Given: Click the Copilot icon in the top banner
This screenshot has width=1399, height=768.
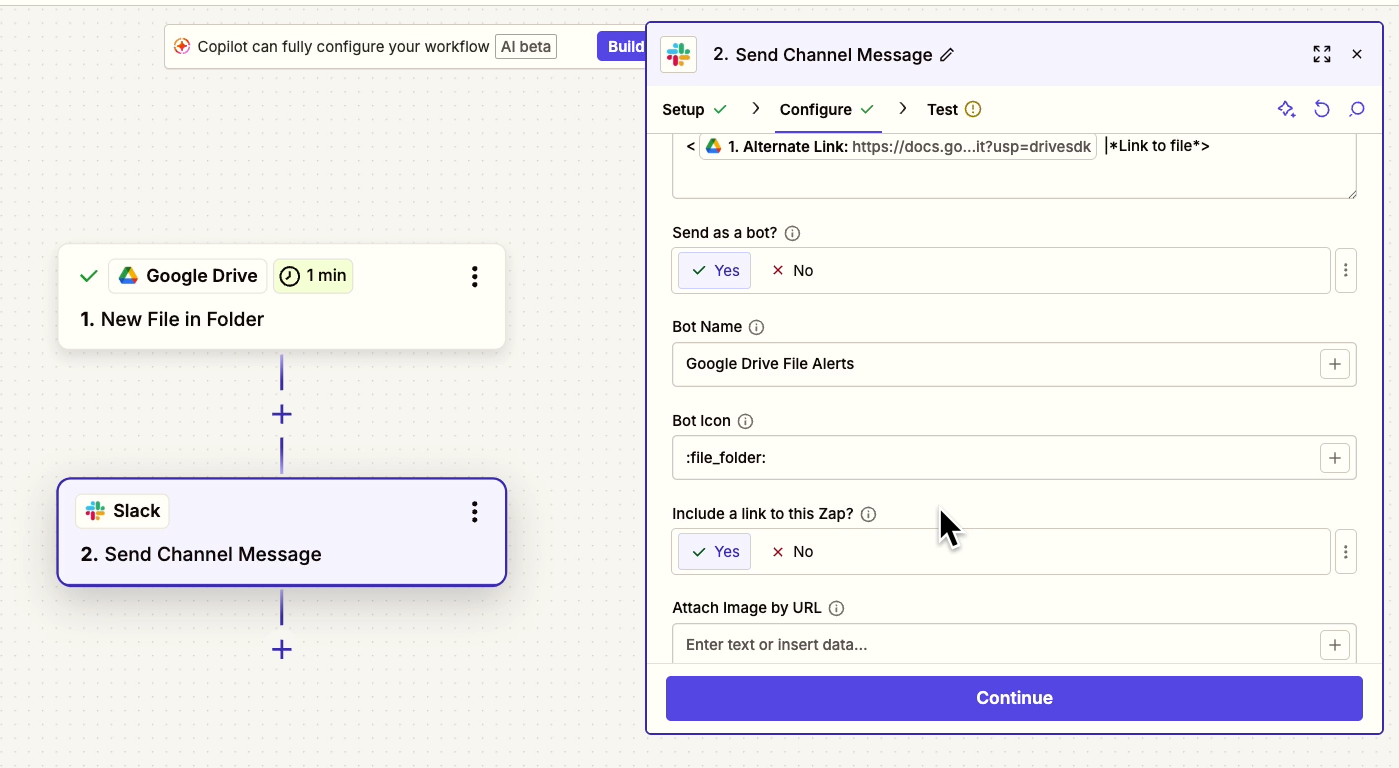Looking at the screenshot, I should (182, 46).
